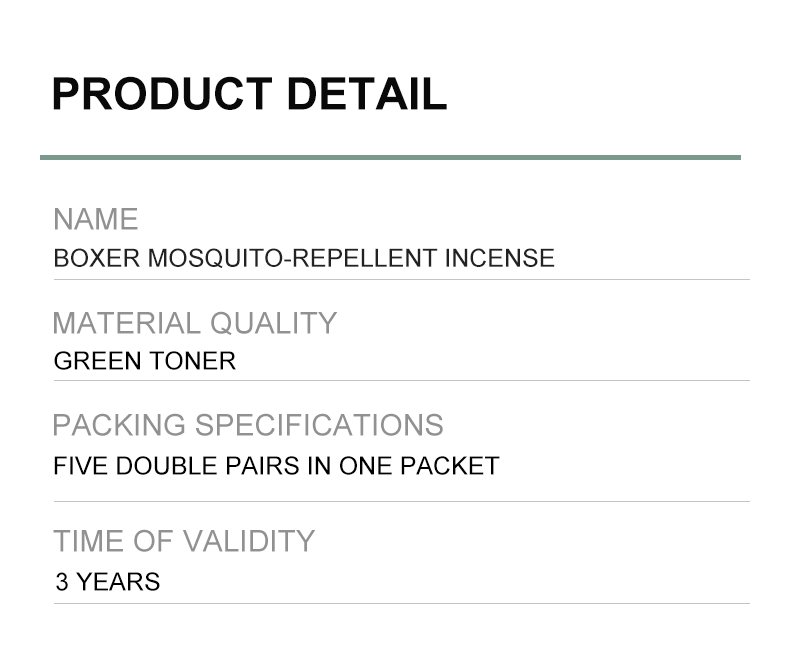Image resolution: width=790 pixels, height=665 pixels.
Task: Click the word DETAIL in the title
Action: point(367,94)
